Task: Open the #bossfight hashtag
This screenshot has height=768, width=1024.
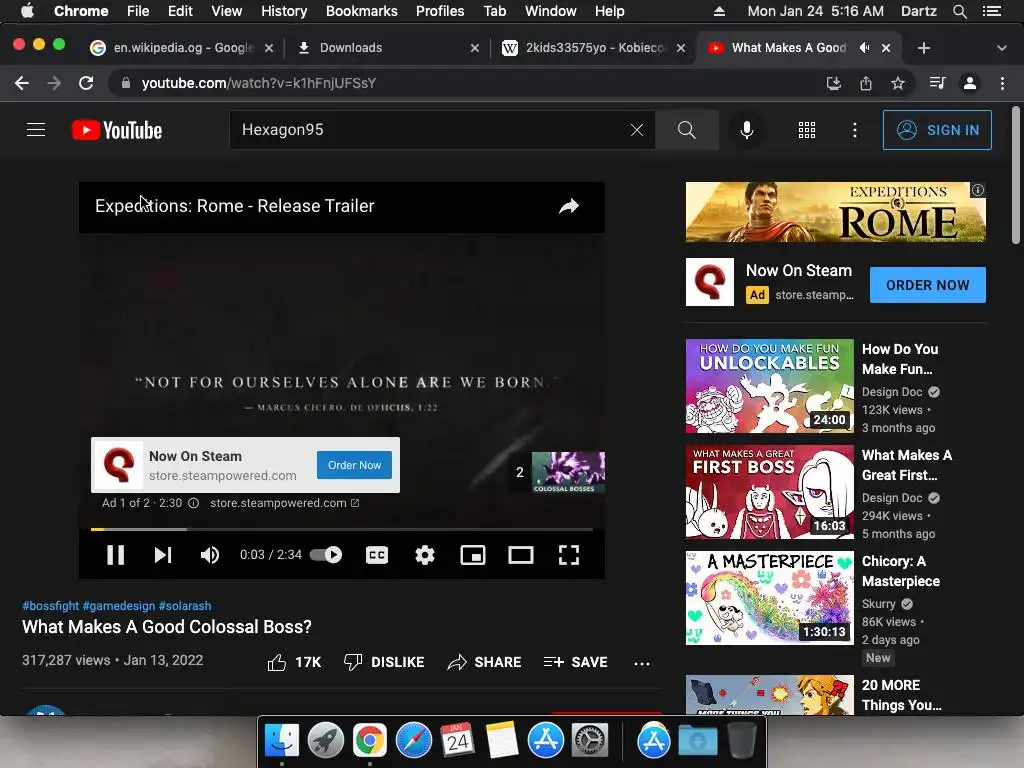Action: click(x=50, y=606)
